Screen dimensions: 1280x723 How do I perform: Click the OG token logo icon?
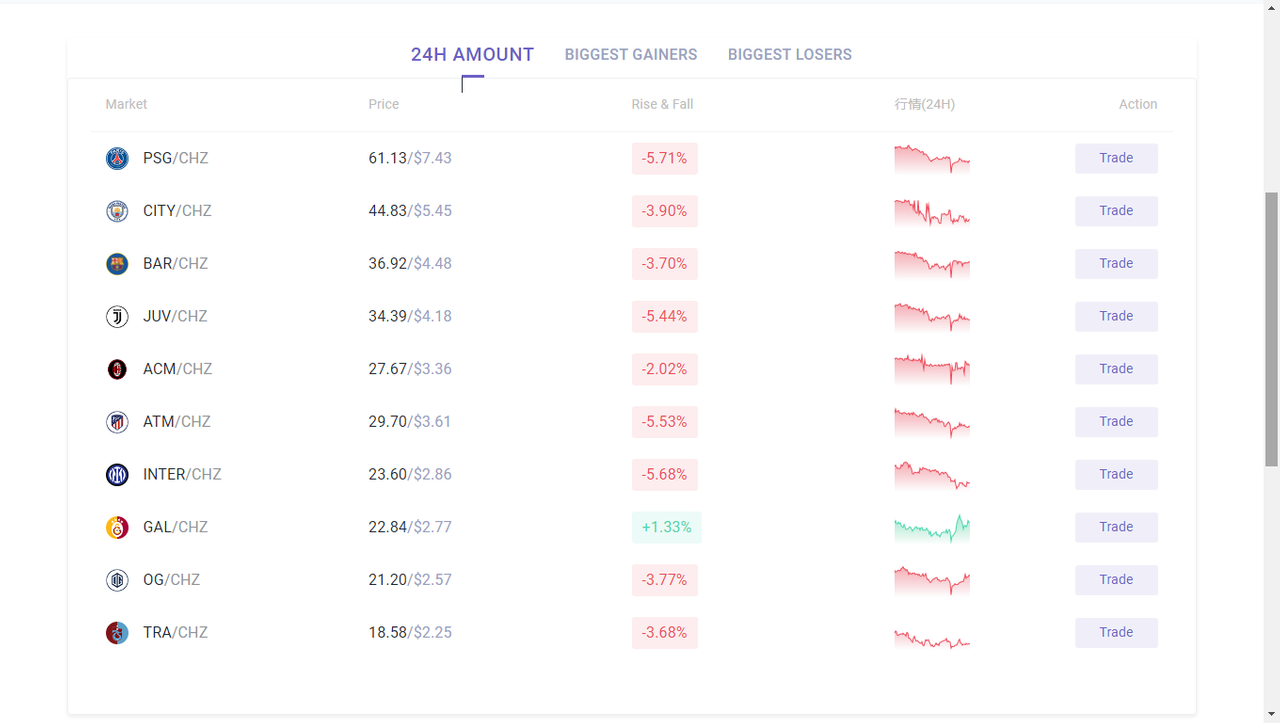click(x=117, y=580)
